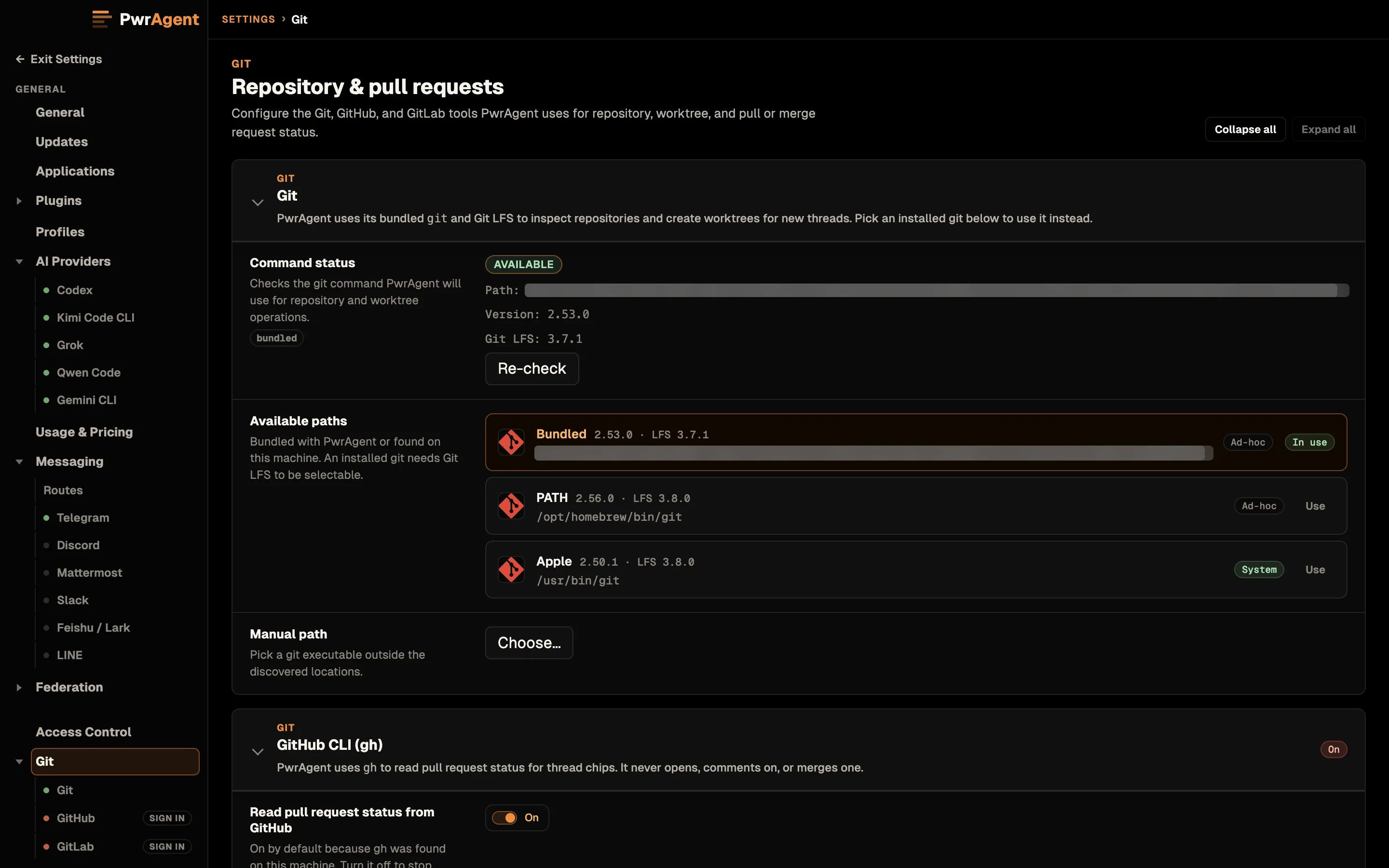This screenshot has height=868, width=1389.
Task: Click the PwrAgent logo icon
Action: pos(102,19)
